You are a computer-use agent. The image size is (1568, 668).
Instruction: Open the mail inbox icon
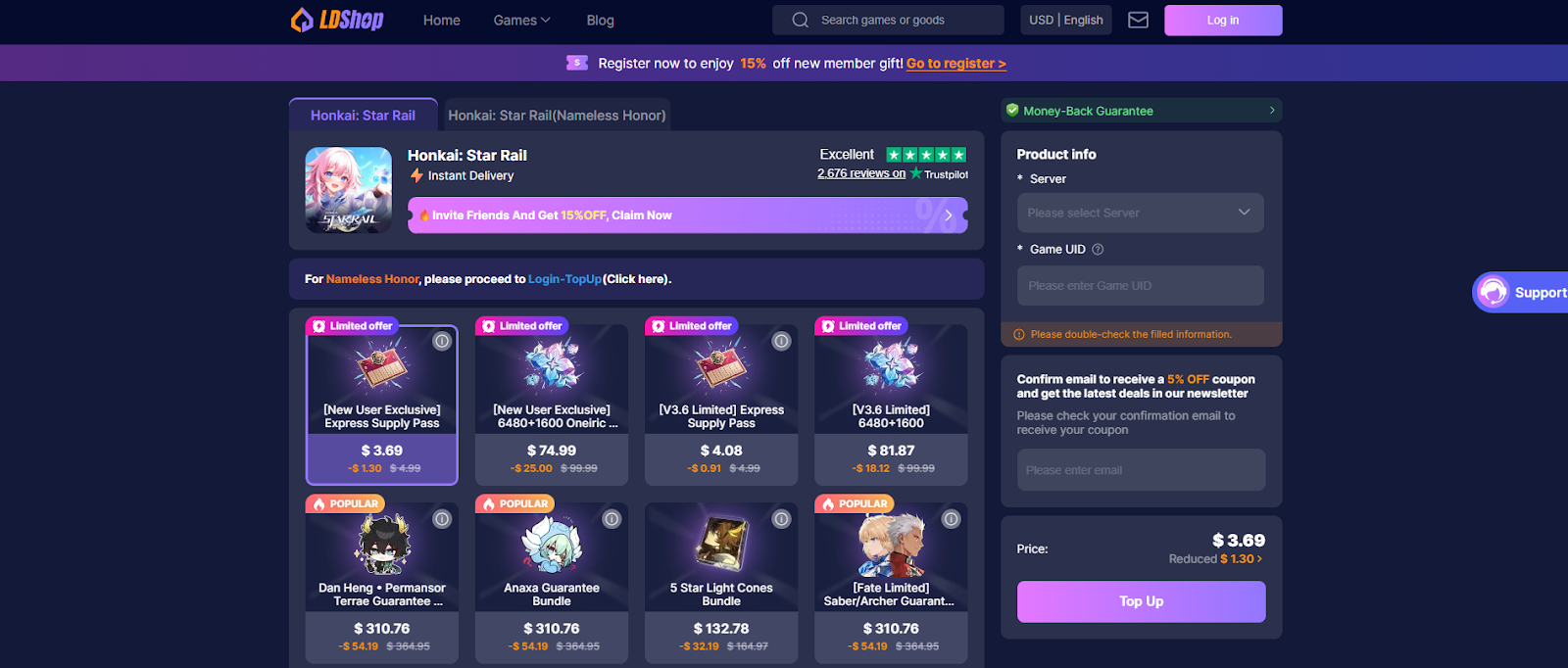pyautogui.click(x=1138, y=20)
